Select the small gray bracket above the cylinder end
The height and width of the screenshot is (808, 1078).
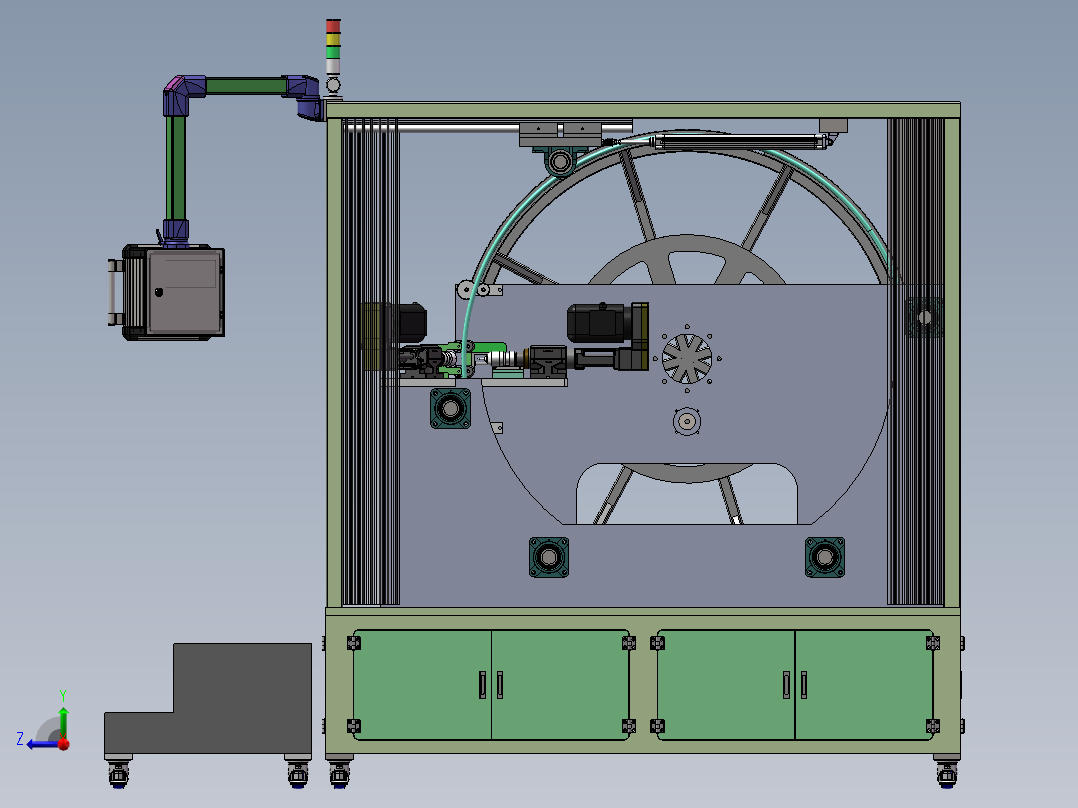[833, 125]
